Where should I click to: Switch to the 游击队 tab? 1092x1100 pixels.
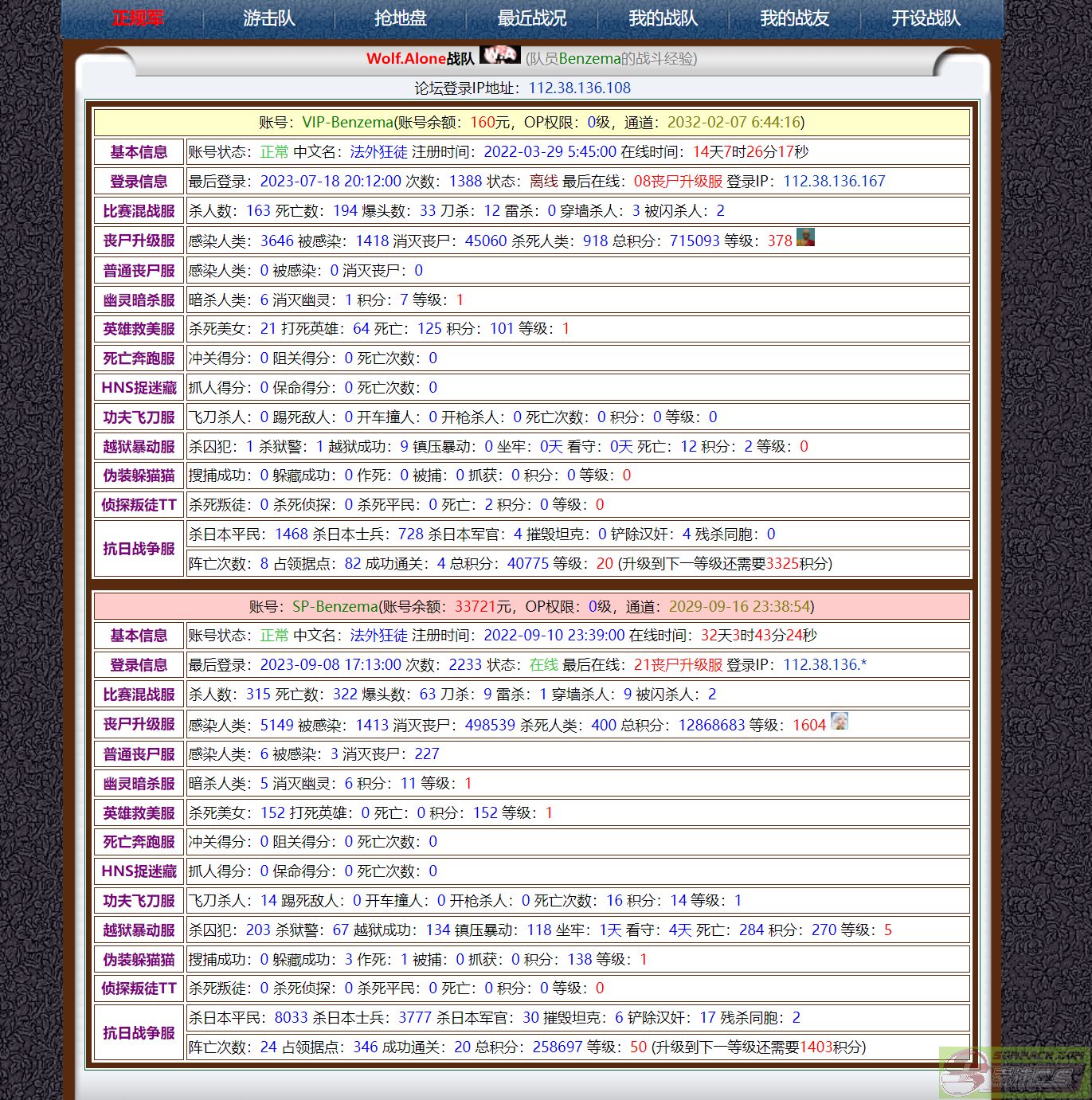269,18
